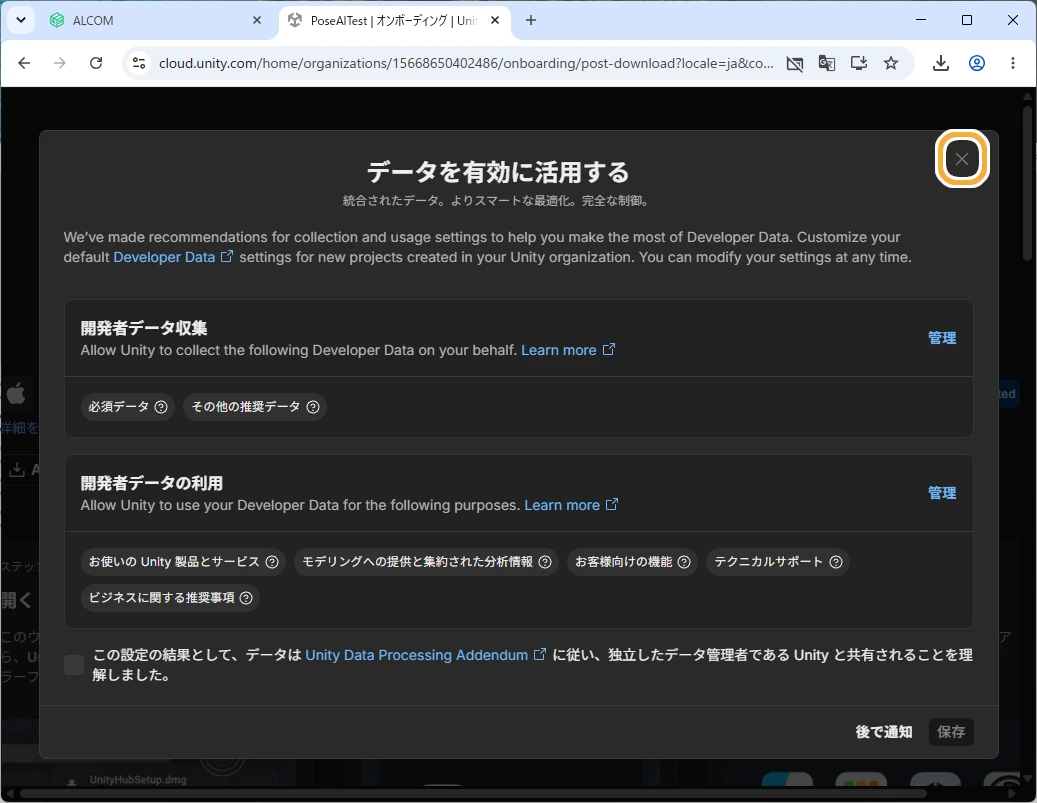Click the 後で通知 button
1037x803 pixels.
(884, 732)
